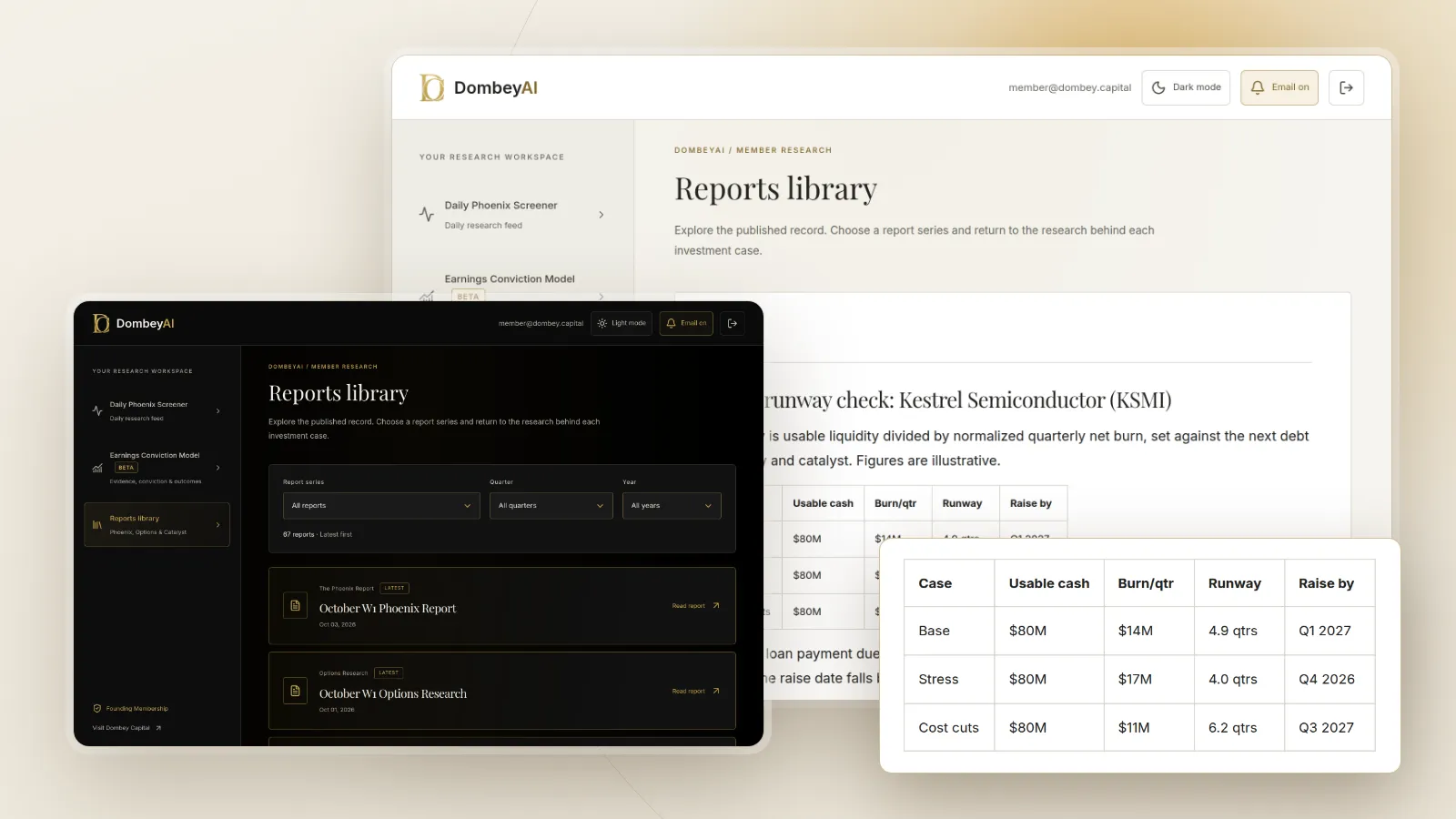Toggle Dark mode in the light window
The width and height of the screenshot is (1456, 819).
point(1186,87)
